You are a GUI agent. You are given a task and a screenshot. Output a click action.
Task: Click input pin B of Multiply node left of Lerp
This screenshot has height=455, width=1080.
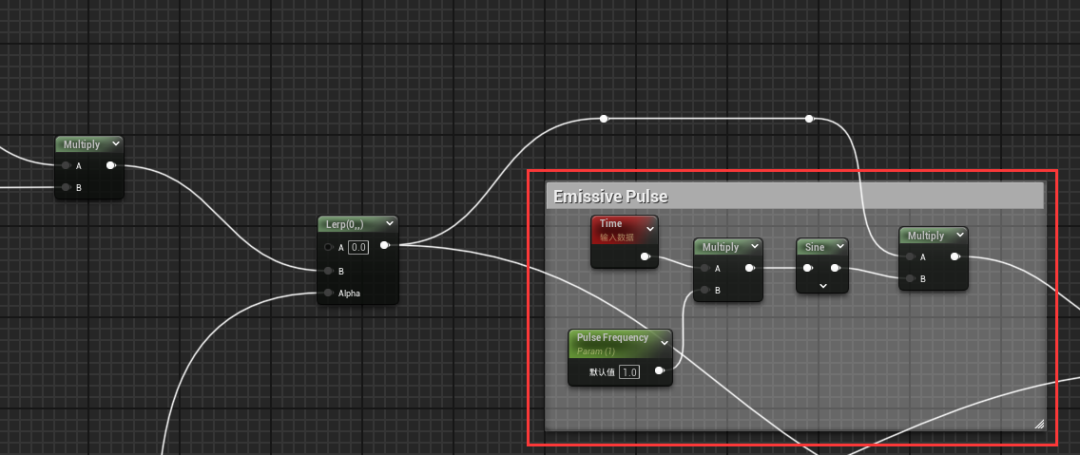point(65,187)
